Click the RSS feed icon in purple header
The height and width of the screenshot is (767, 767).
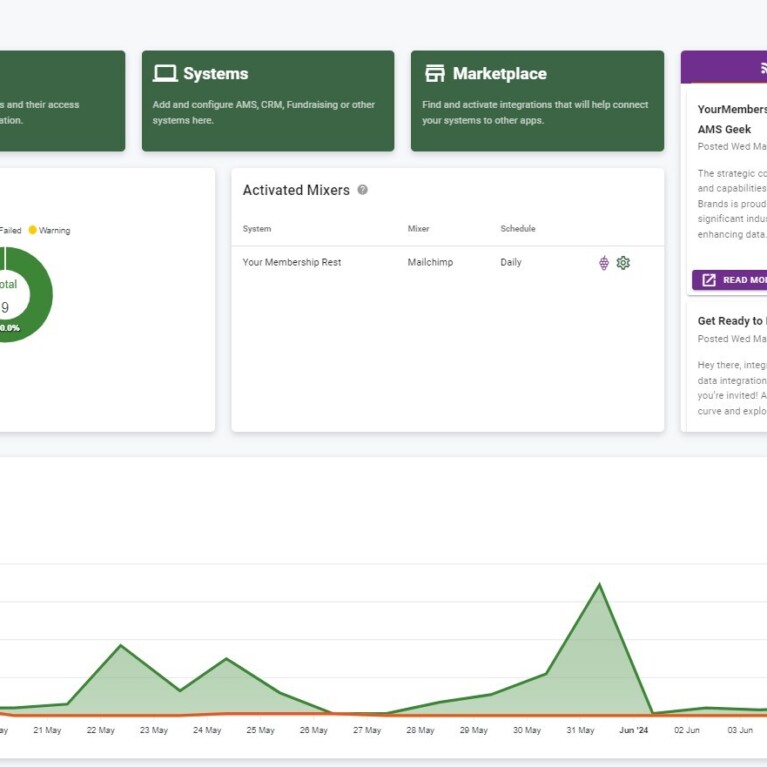[x=762, y=68]
